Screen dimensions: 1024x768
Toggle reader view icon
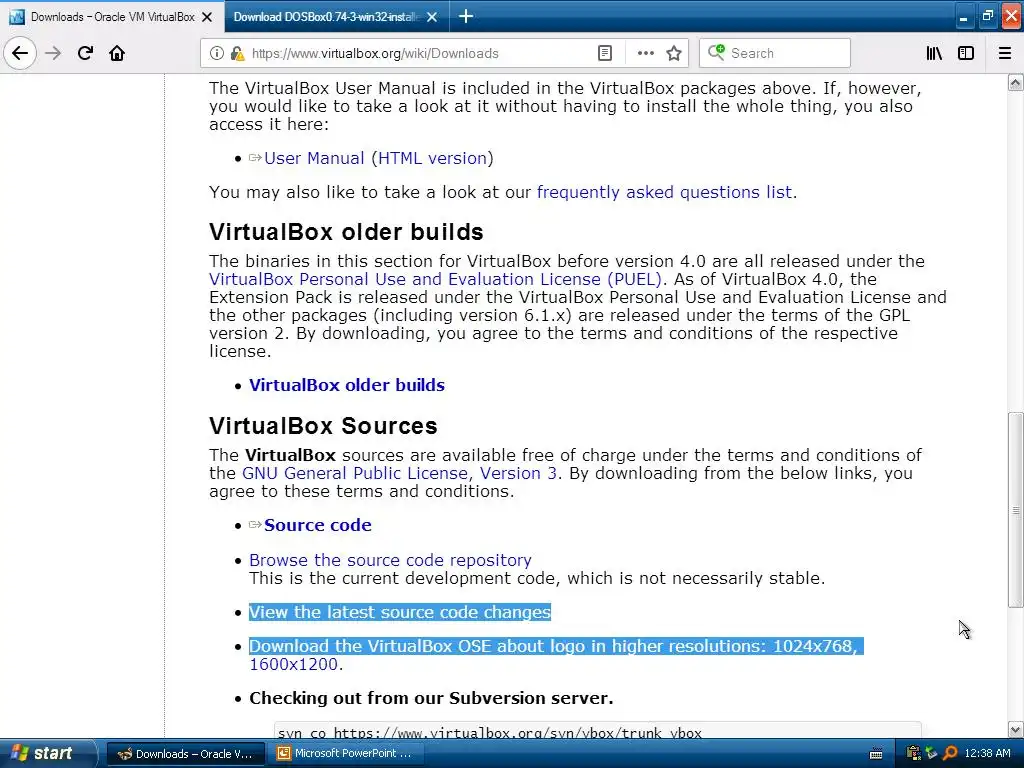[605, 53]
